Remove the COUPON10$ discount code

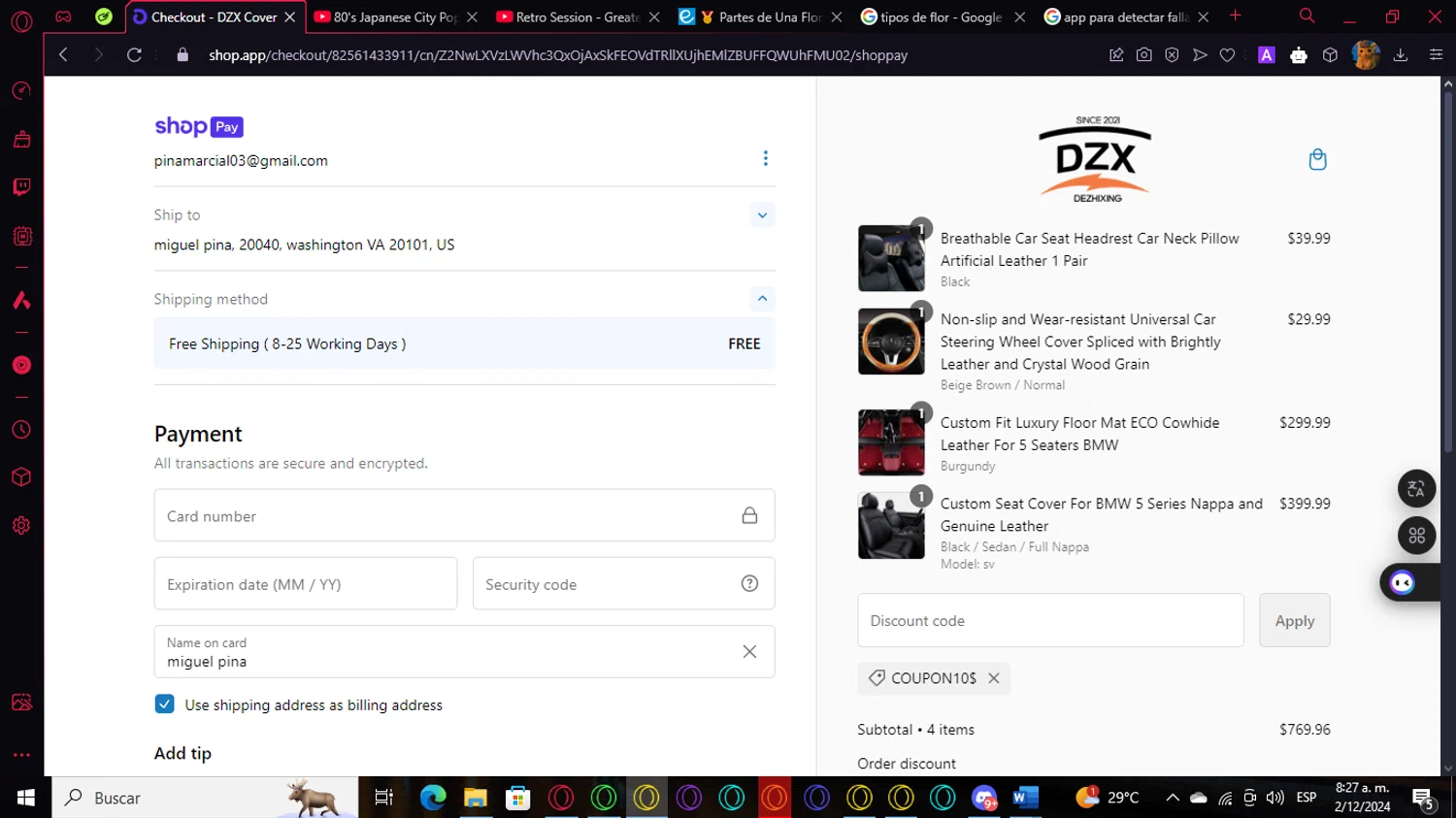[x=994, y=678]
